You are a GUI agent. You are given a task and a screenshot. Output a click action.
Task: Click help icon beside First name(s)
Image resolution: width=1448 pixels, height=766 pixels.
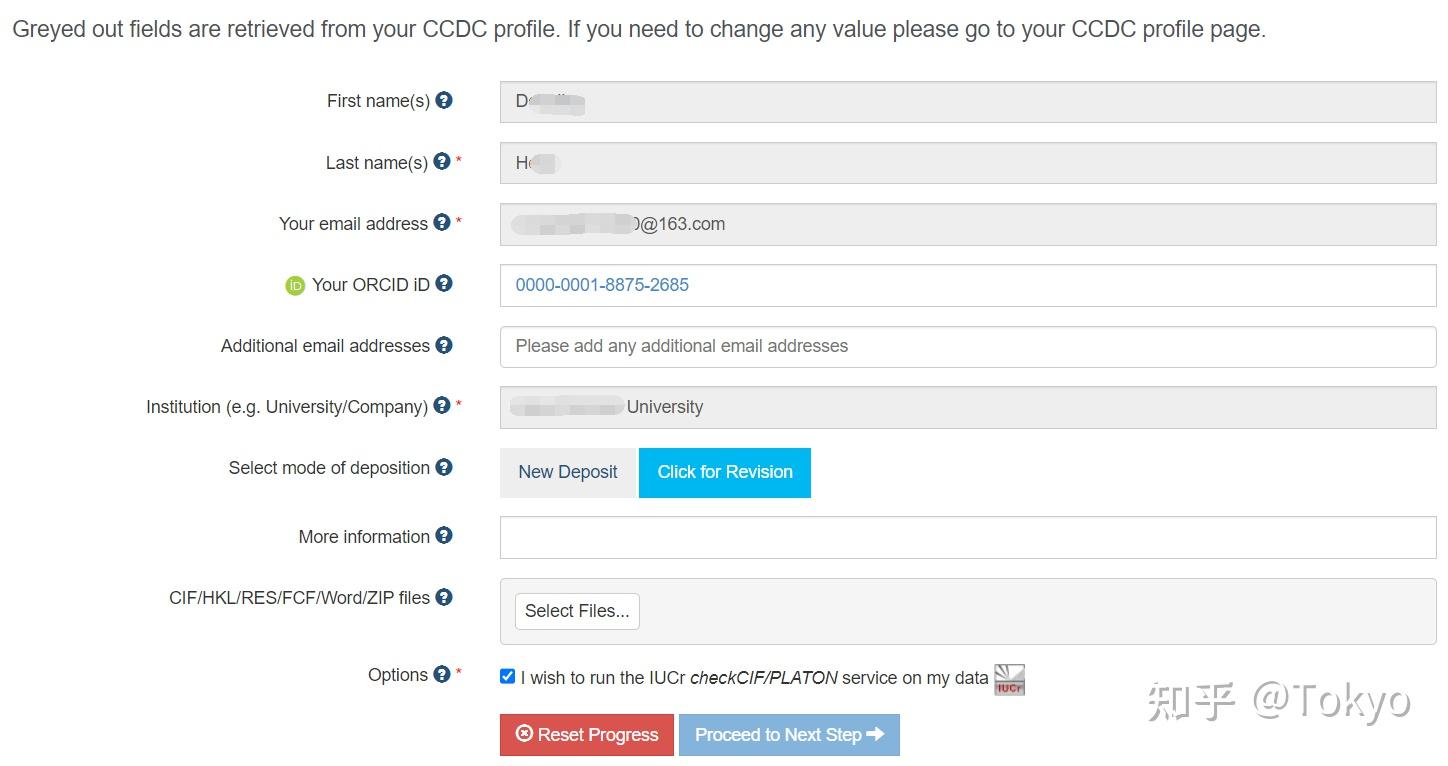point(444,100)
